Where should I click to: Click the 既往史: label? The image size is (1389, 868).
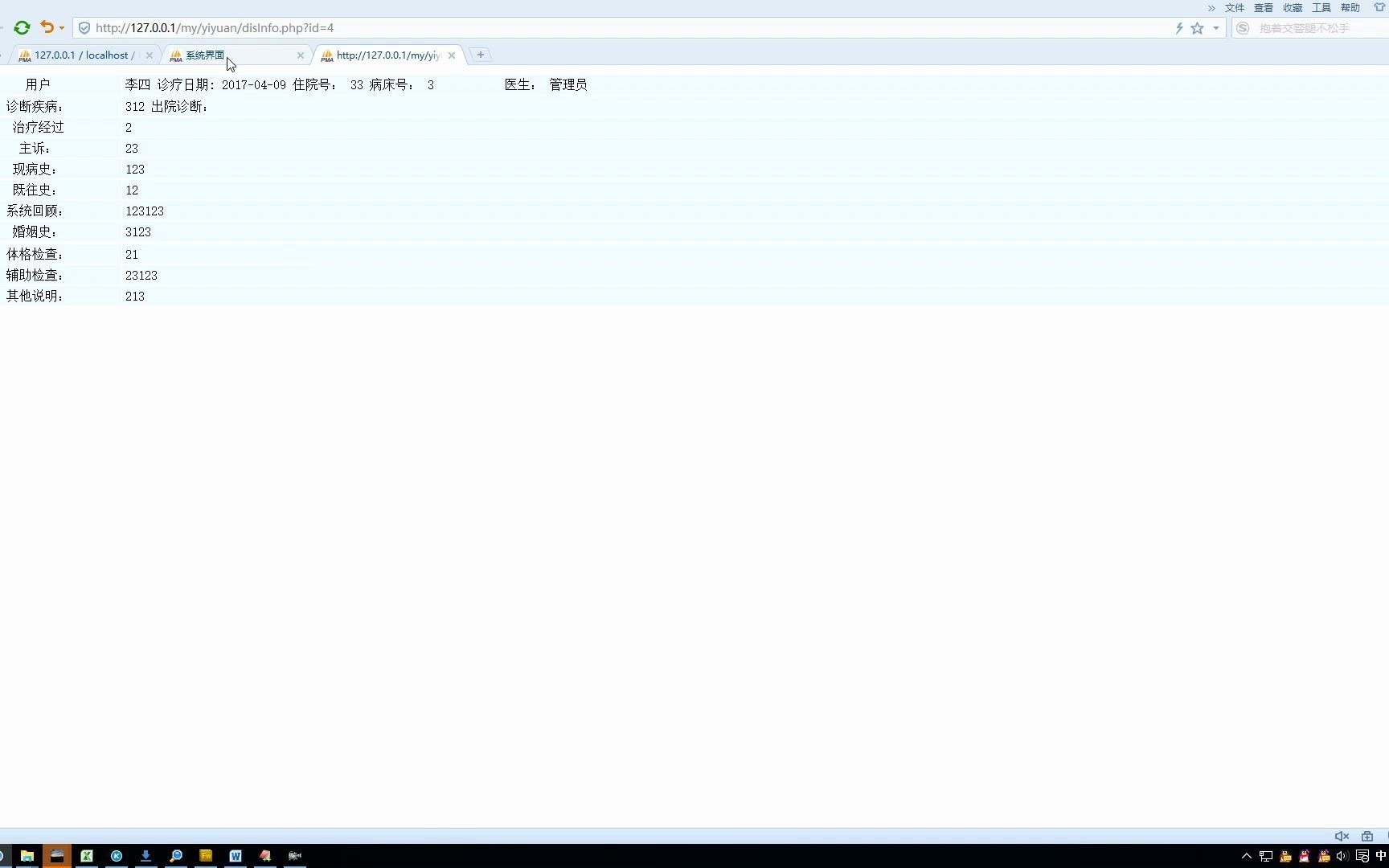[35, 190]
